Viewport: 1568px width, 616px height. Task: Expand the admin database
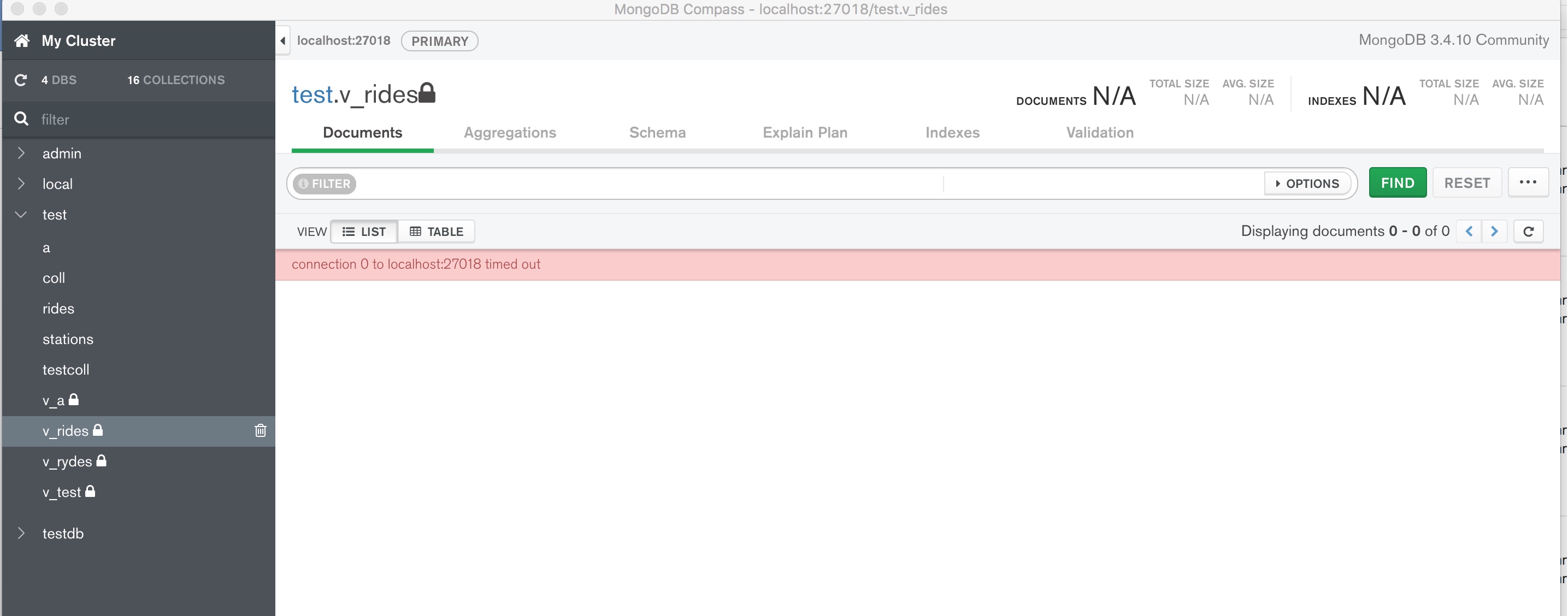point(21,153)
